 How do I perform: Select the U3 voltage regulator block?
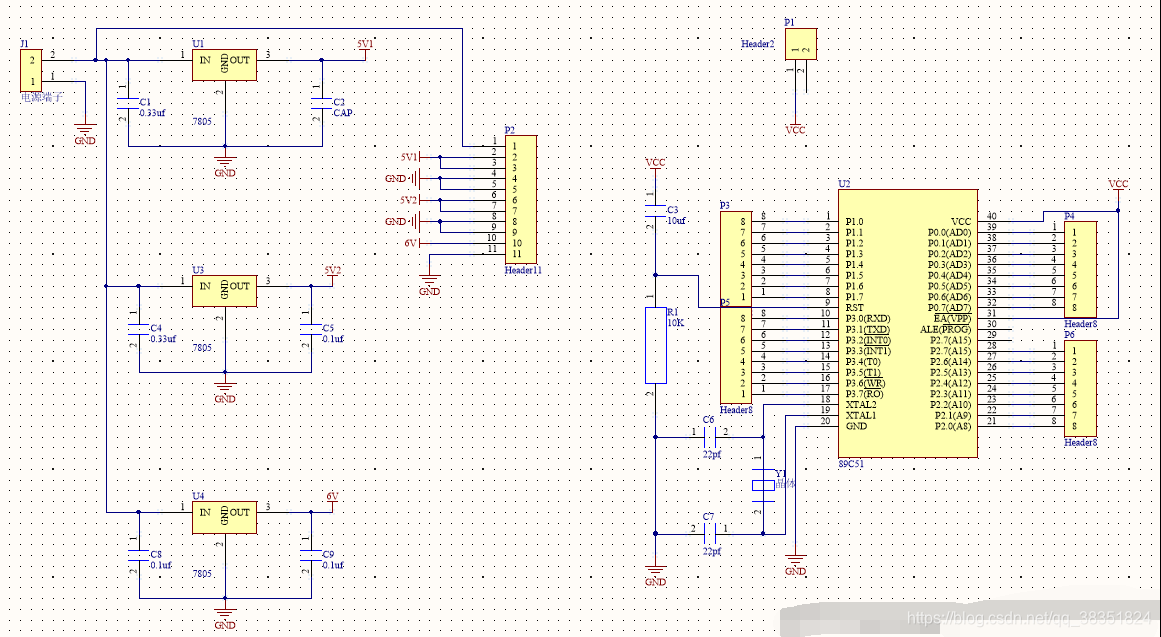pyautogui.click(x=225, y=292)
